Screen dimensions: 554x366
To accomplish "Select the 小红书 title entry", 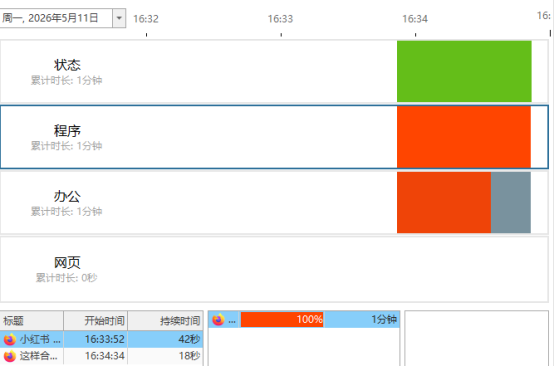I will [40, 340].
